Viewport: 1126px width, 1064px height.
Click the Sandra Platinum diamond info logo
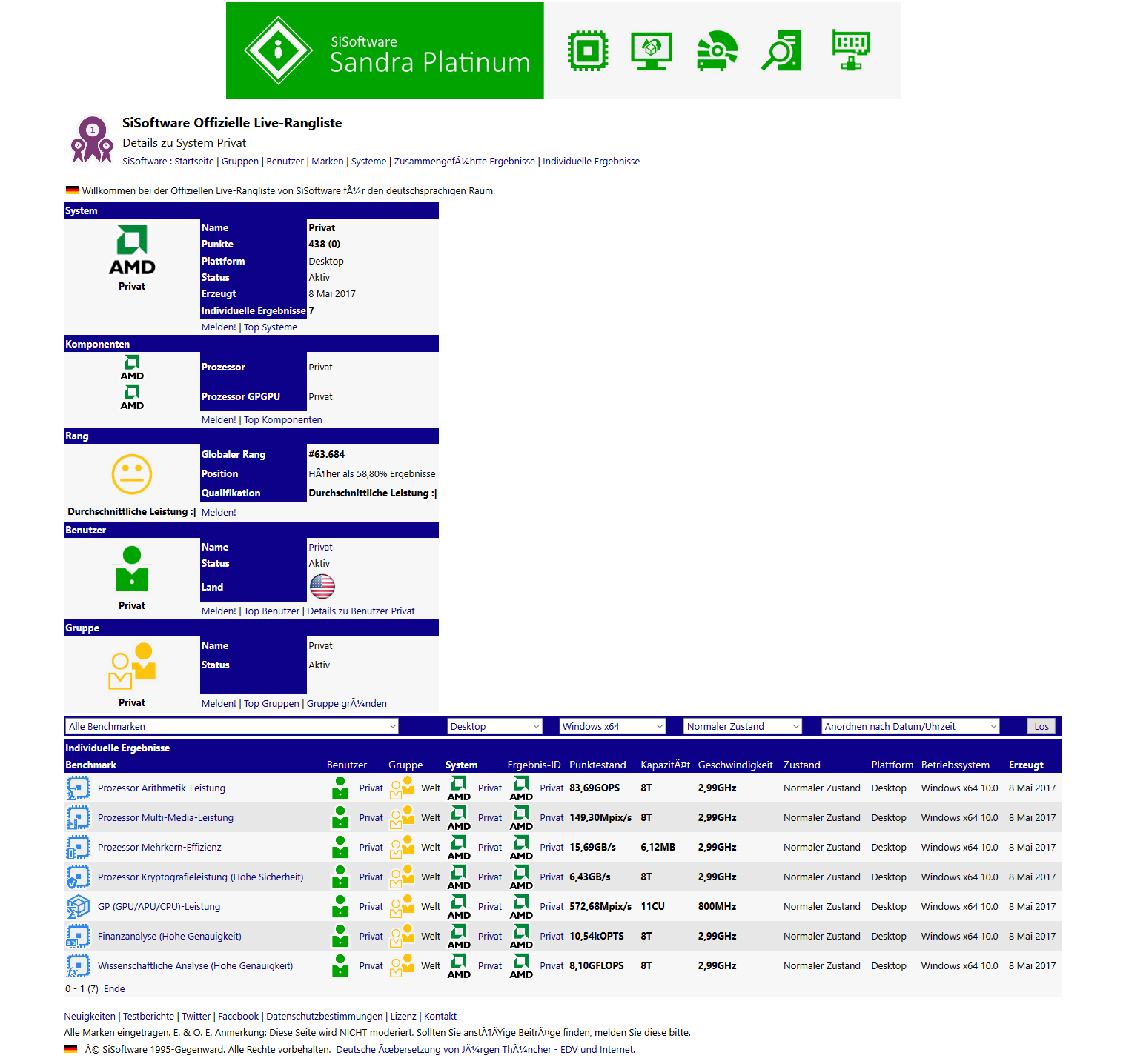(x=278, y=50)
